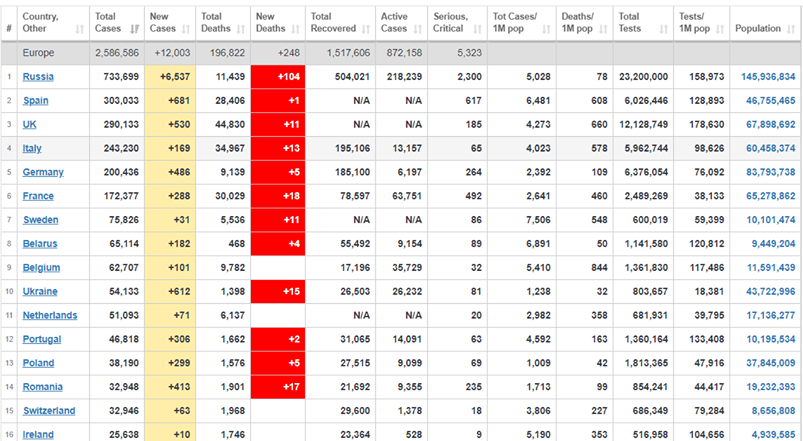Open the Russia country link
803x441 pixels.
click(38, 77)
